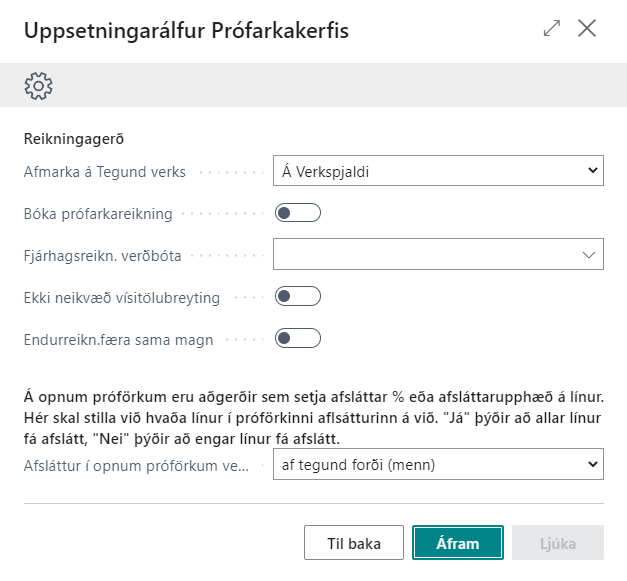Close the Uppsetningarálfur Prófarkakerfis dialog
This screenshot has height=581, width=627.
[x=587, y=29]
